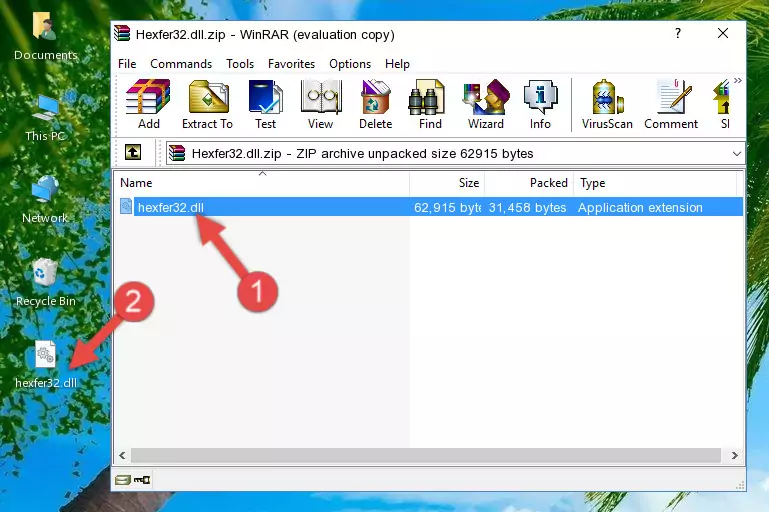Select the Network desktop icon
The image size is (769, 512).
tap(45, 200)
